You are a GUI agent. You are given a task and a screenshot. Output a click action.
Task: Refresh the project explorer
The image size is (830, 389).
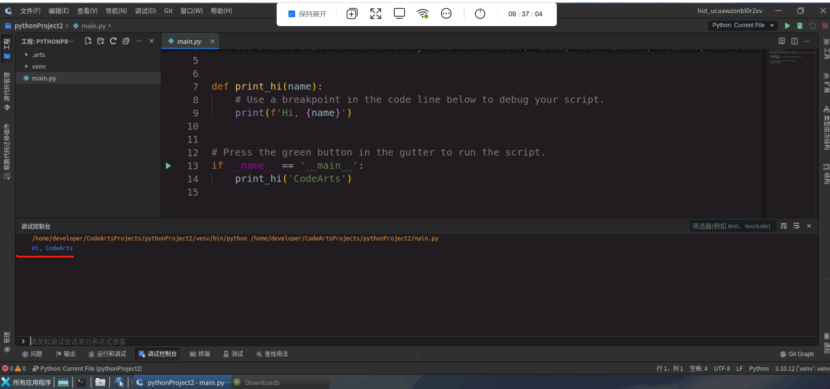(x=113, y=41)
